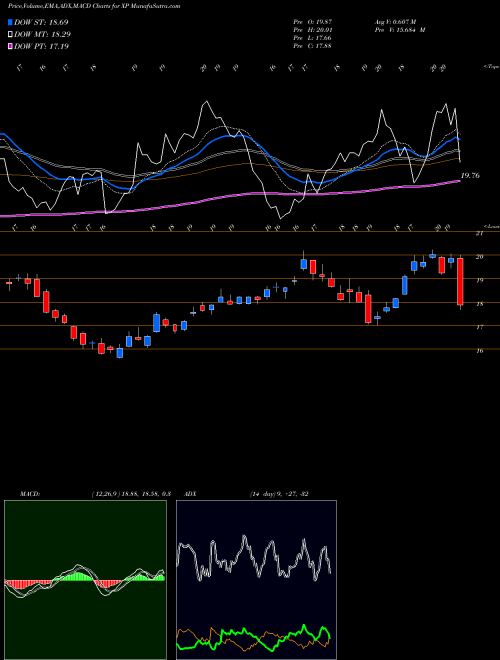This screenshot has height=660, width=500.
Task: Click the 19 price axis label
Action: tap(479, 280)
